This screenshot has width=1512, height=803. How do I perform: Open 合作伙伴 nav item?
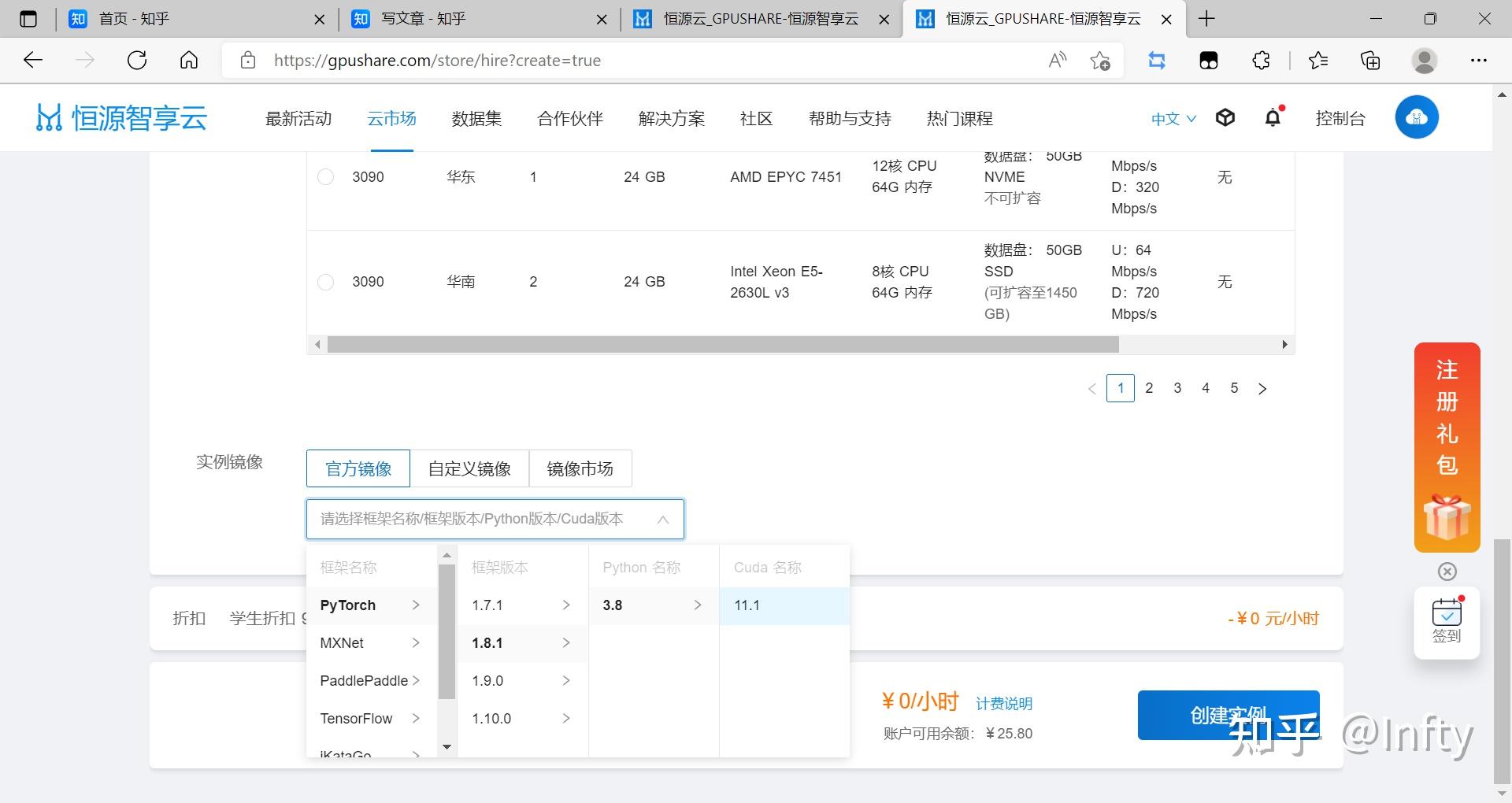(x=570, y=119)
